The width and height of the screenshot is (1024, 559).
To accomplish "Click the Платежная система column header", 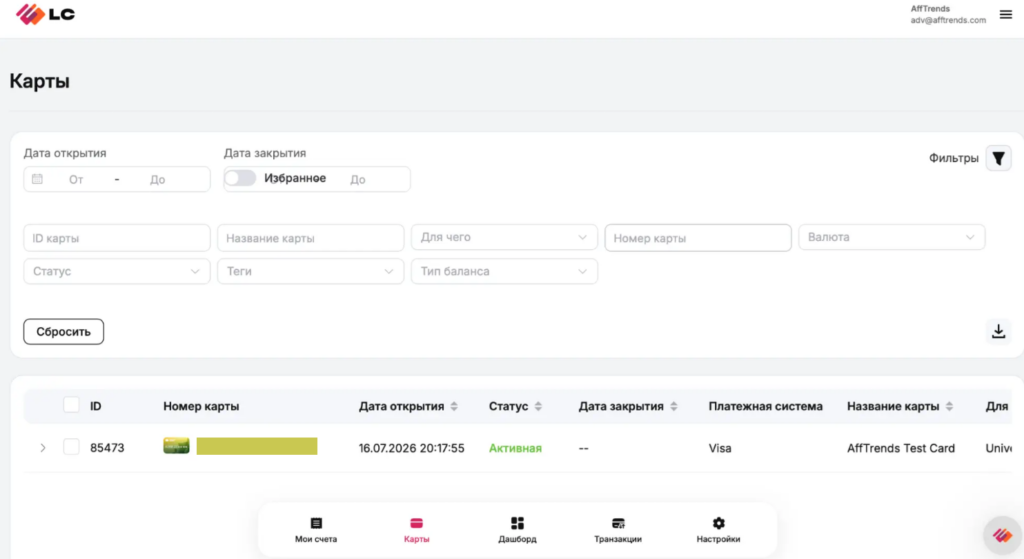I will tap(765, 406).
